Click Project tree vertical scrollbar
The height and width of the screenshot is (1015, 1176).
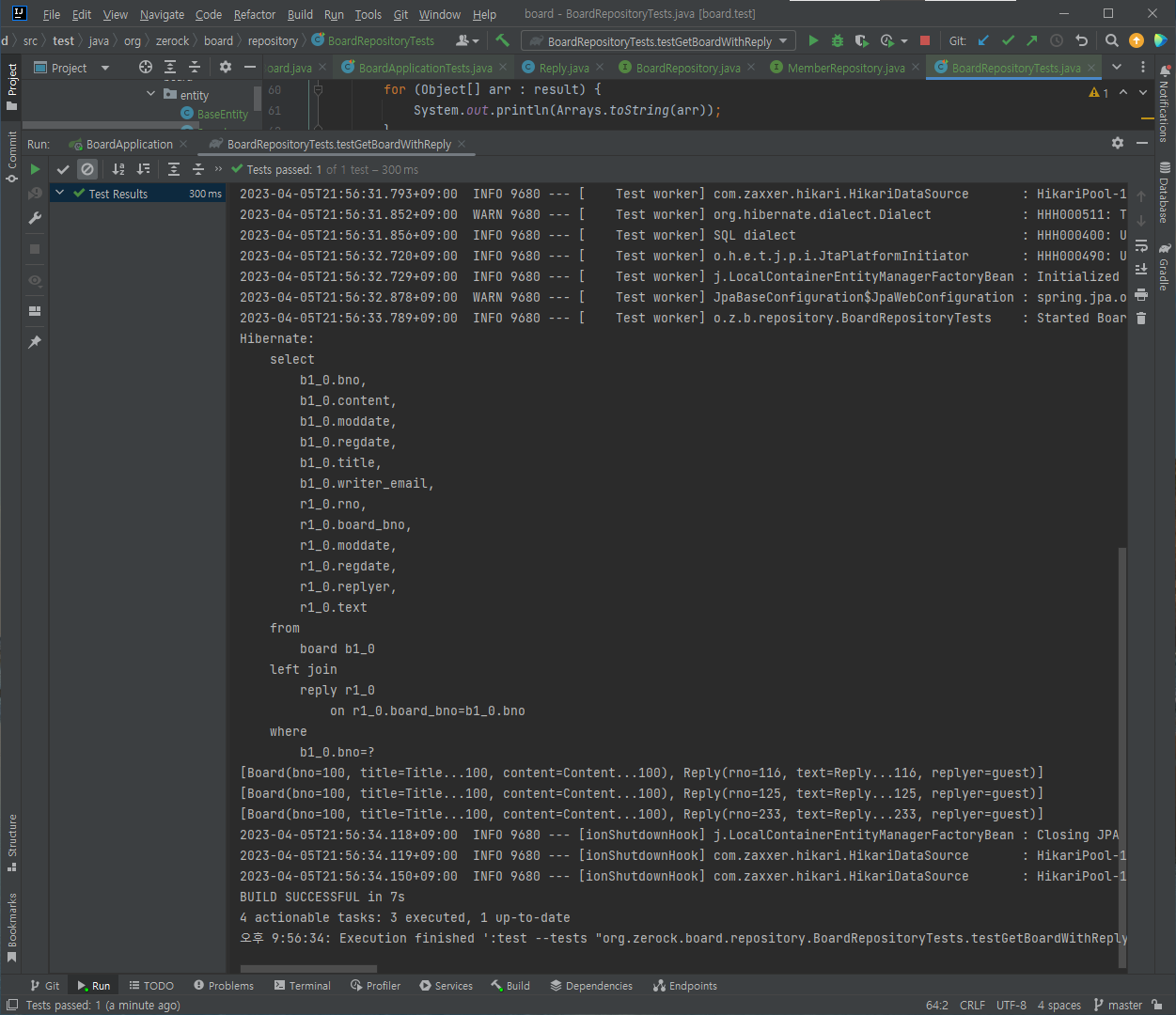258,99
